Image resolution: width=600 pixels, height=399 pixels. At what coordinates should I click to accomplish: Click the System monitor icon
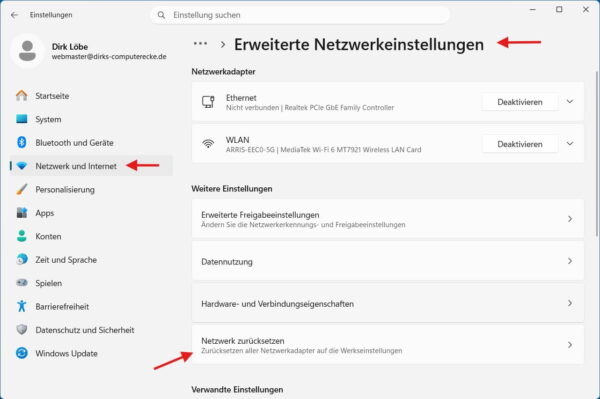click(22, 119)
